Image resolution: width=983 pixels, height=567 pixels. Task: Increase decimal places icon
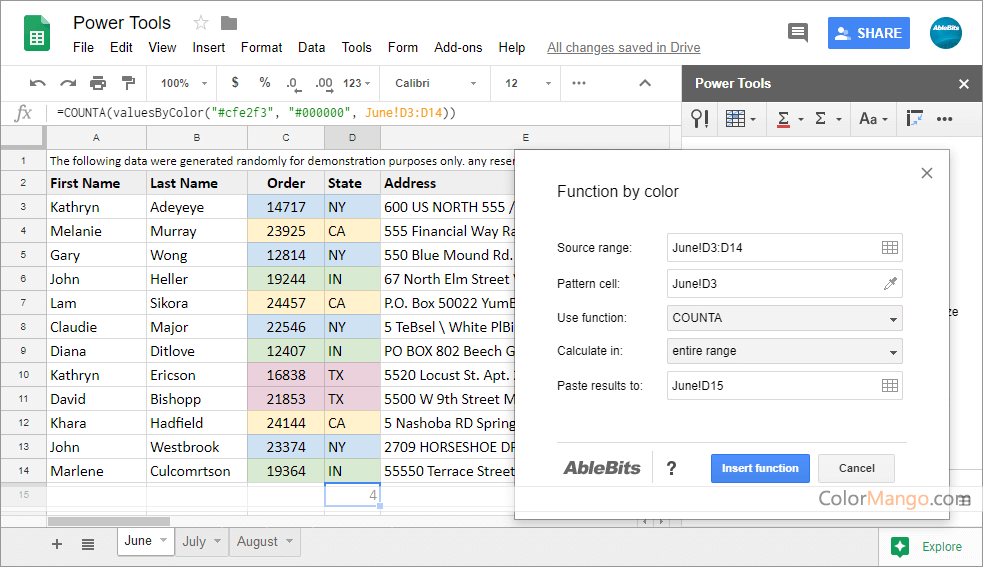pyautogui.click(x=323, y=83)
